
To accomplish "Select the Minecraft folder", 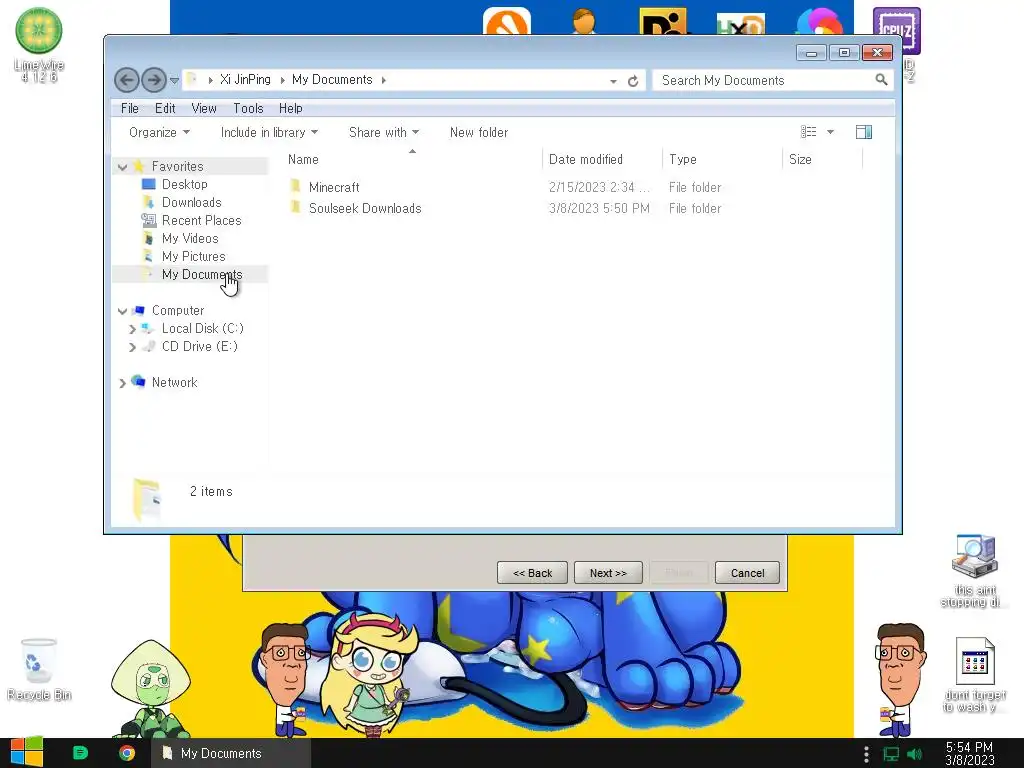I will click(x=334, y=187).
